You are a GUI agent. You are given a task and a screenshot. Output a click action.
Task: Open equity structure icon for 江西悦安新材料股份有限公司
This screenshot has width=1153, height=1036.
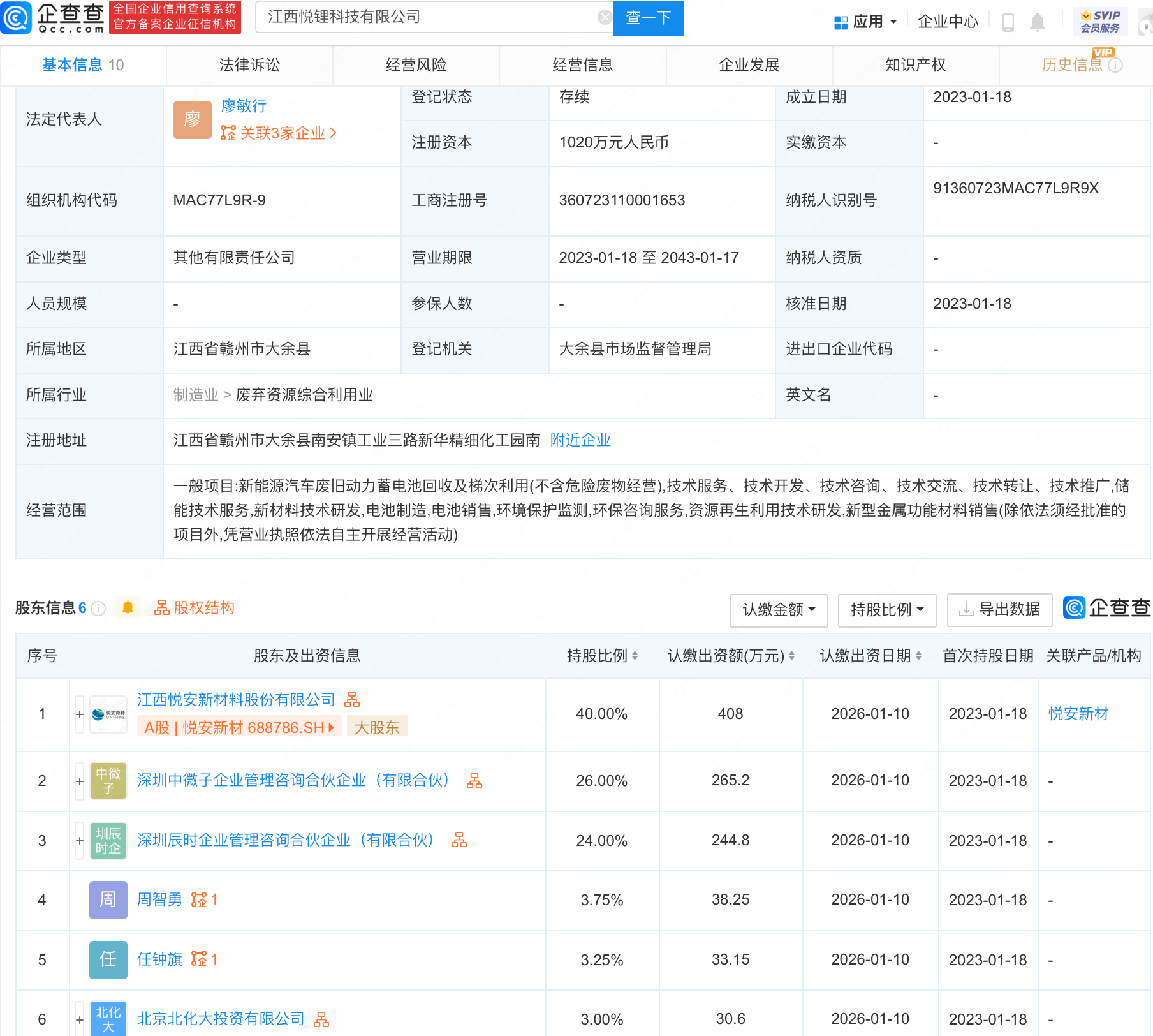pos(352,700)
